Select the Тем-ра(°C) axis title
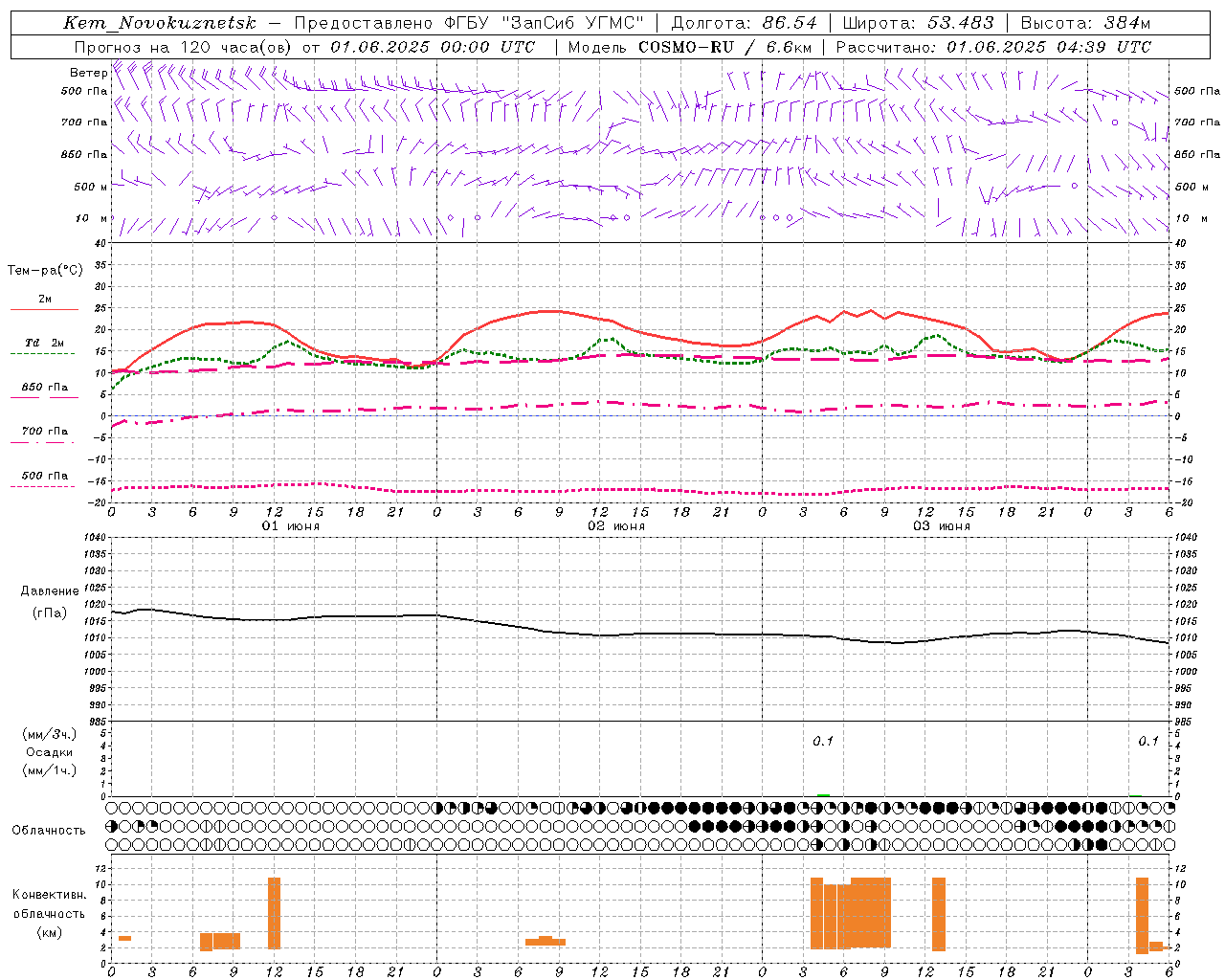Screen dimensions: 1225x980 coord(45,271)
